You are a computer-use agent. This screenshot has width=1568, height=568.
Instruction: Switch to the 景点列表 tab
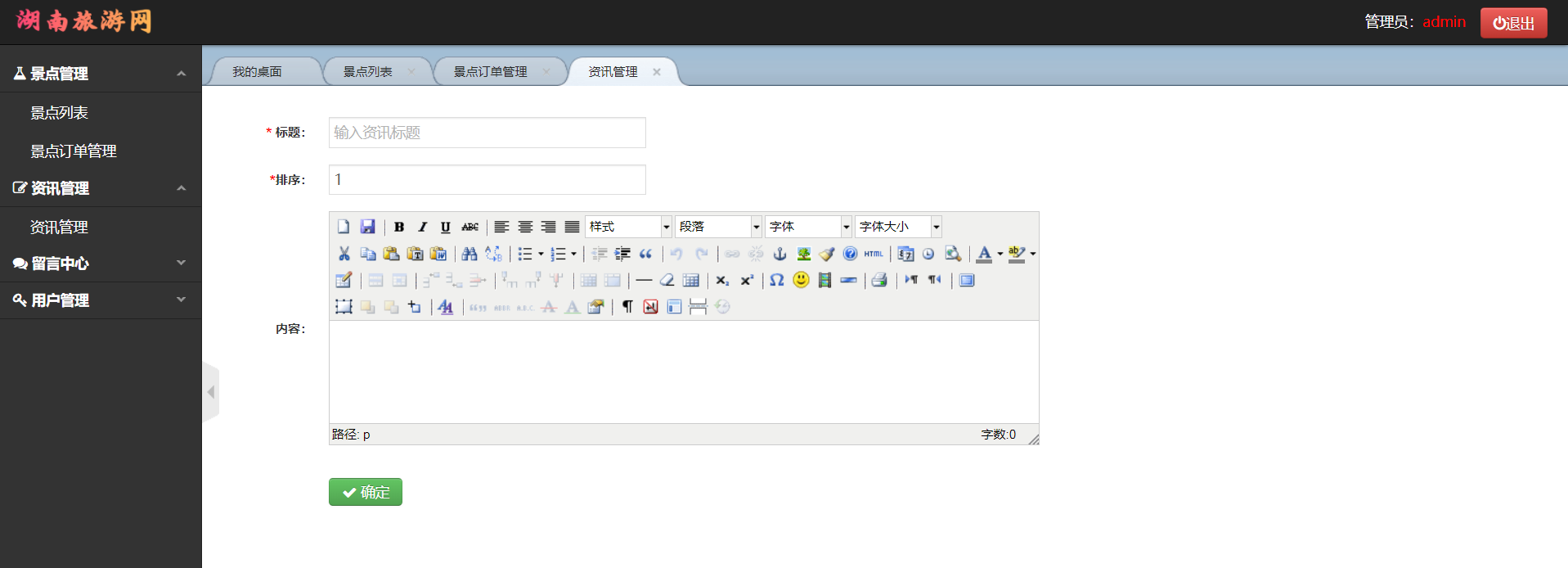368,72
